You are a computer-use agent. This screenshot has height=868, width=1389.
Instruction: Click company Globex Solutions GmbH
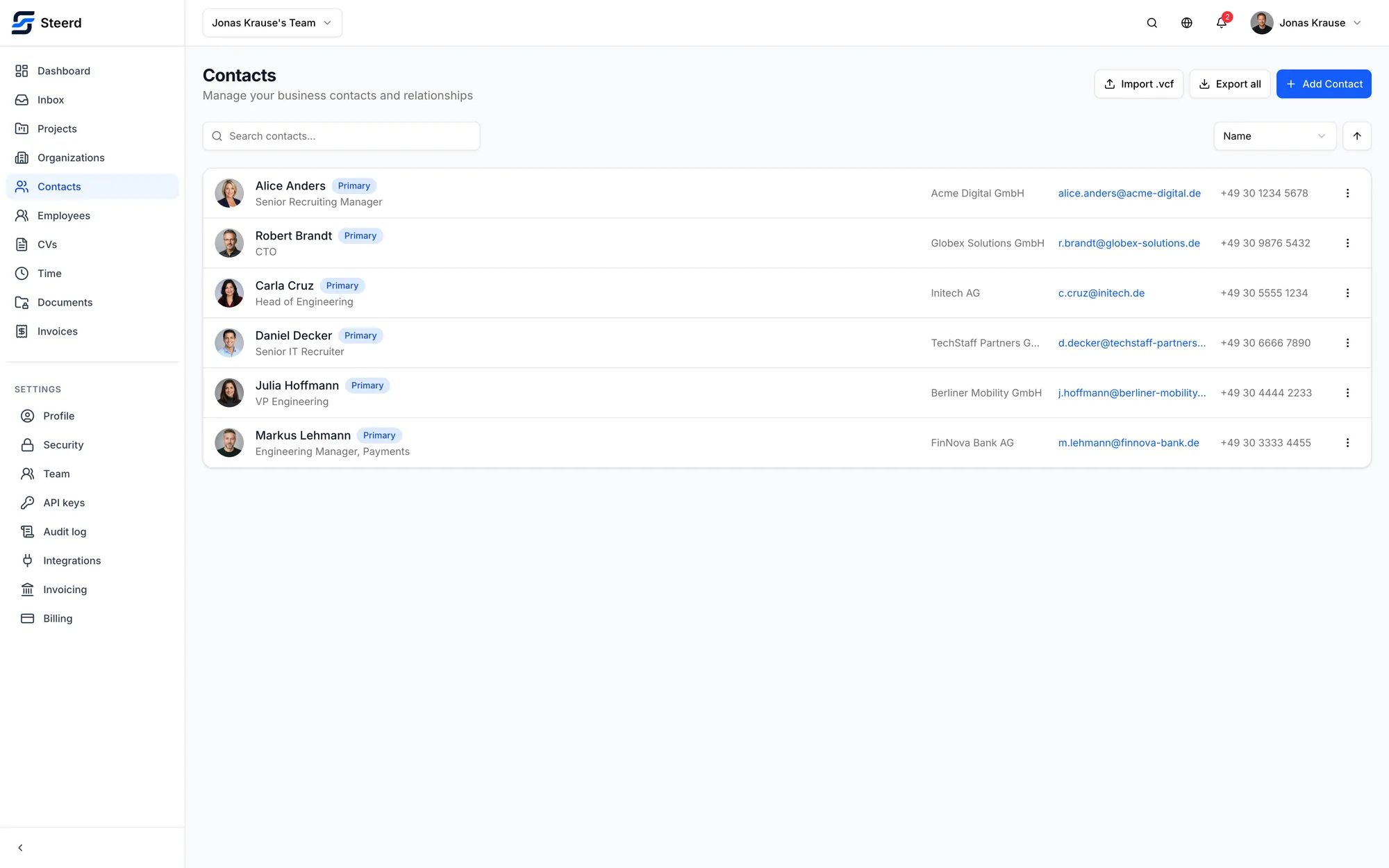pos(988,243)
